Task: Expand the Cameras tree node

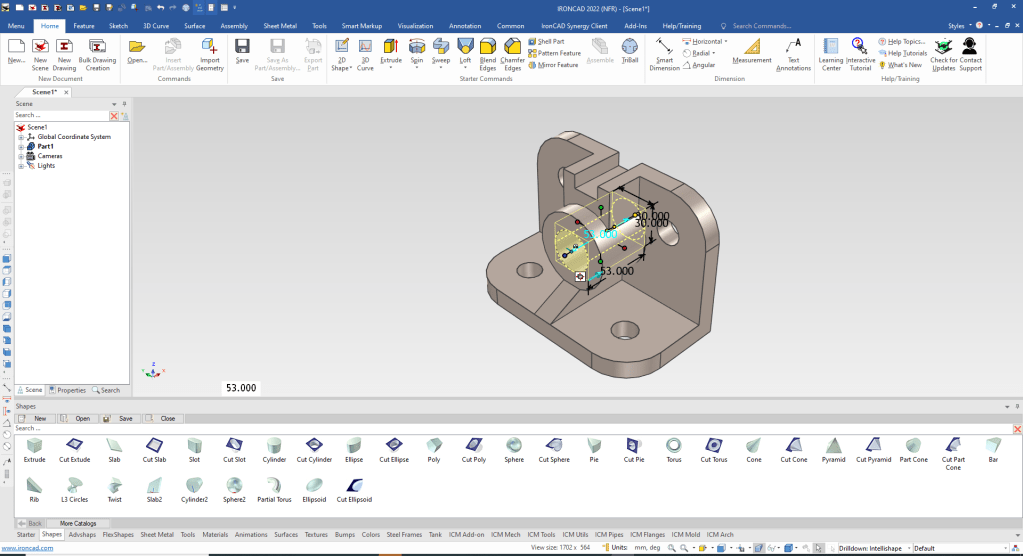Action: coord(20,156)
